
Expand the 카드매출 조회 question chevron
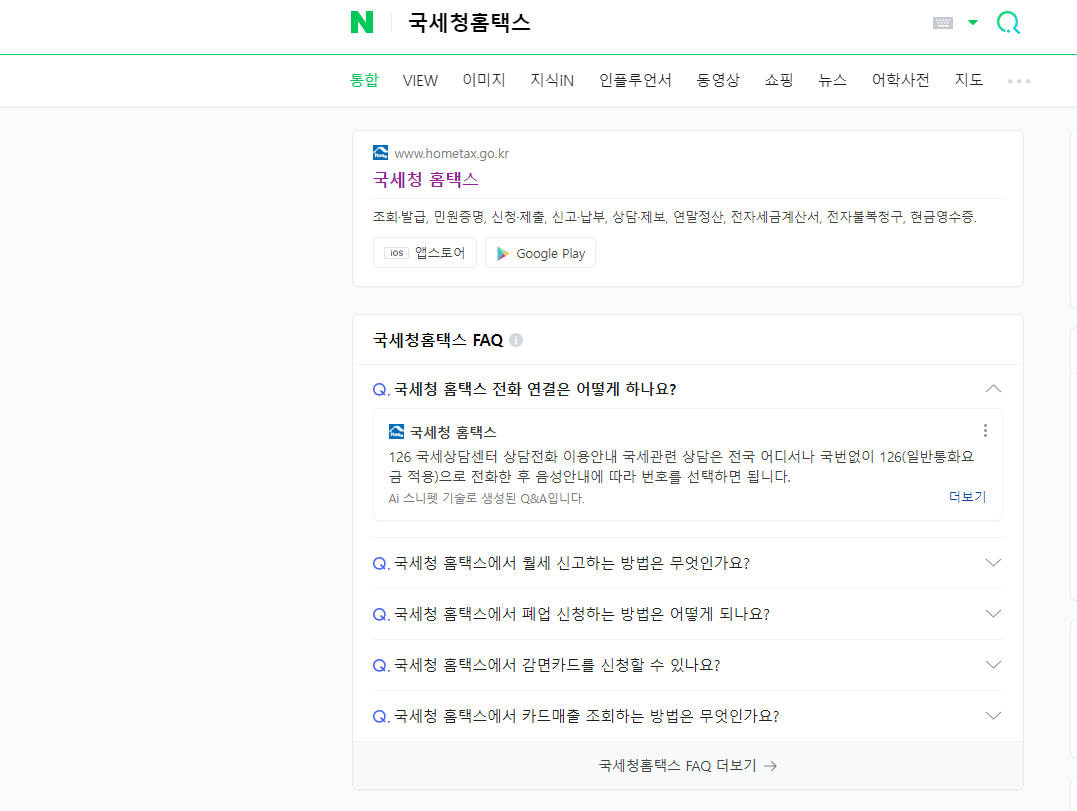993,715
